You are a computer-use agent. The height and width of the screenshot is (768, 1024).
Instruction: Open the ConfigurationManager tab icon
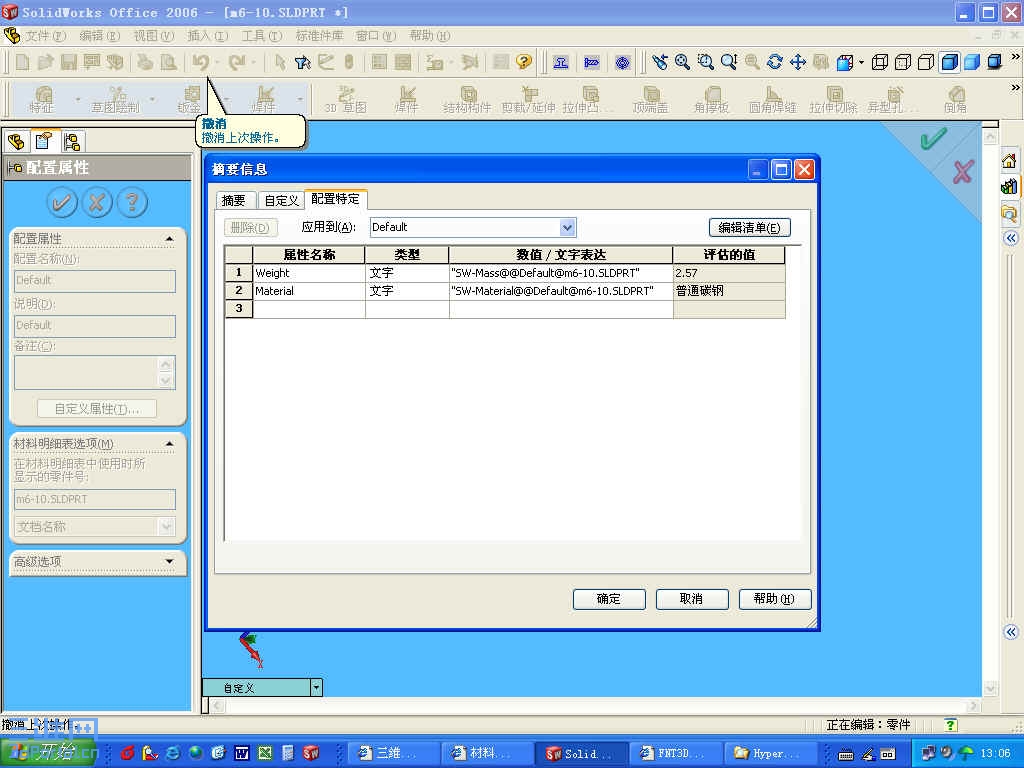72,141
